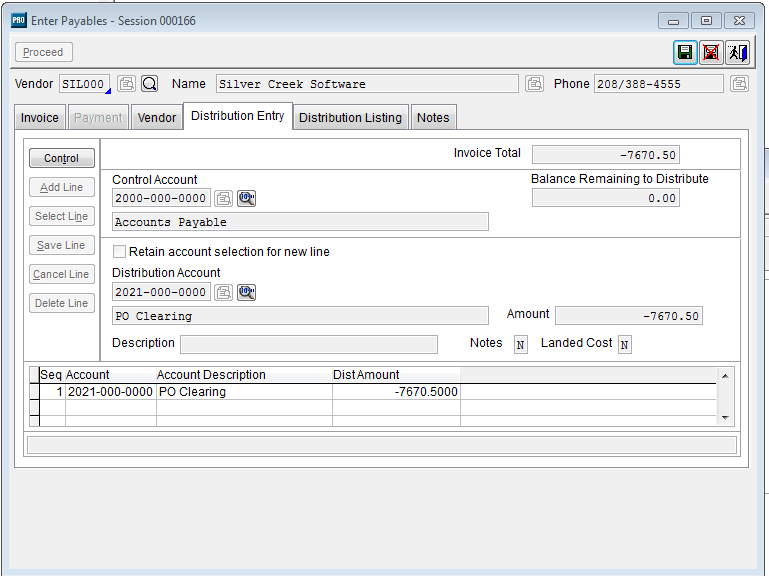The width and height of the screenshot is (769, 576).
Task: Click the Proceed button
Action: pyautogui.click(x=44, y=52)
